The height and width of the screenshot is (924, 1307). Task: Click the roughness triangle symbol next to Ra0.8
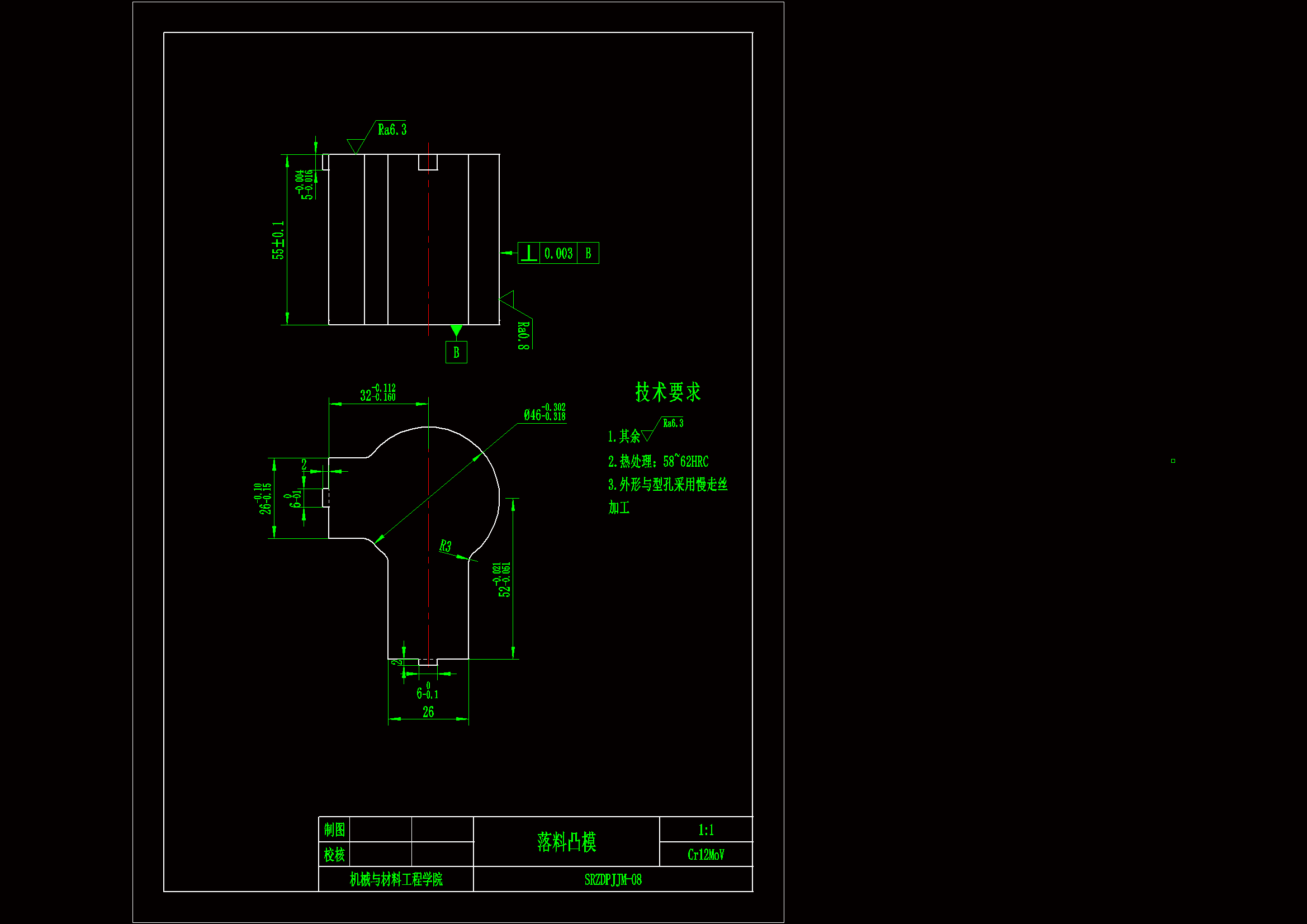pyautogui.click(x=508, y=298)
